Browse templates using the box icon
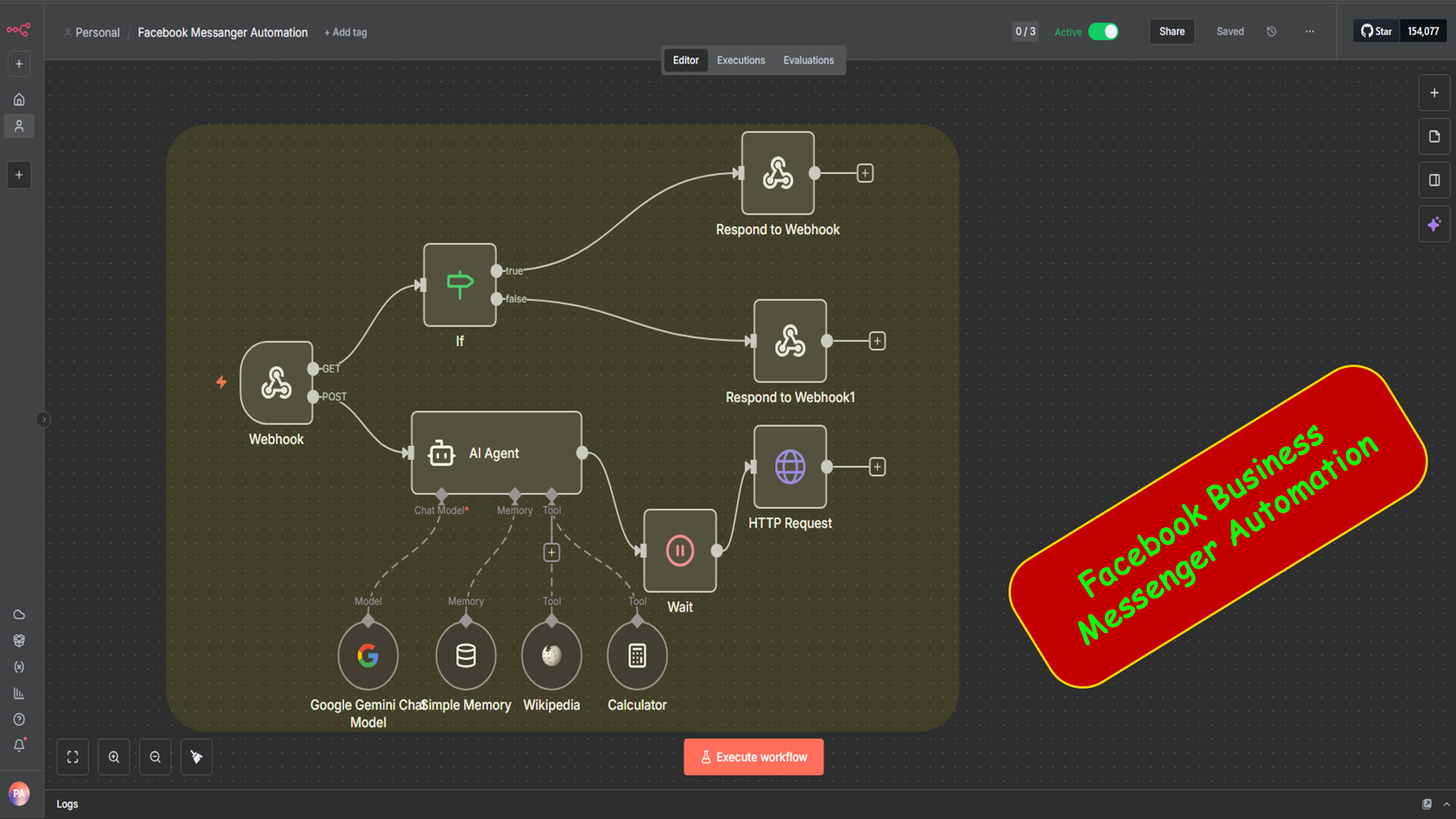1456x819 pixels. pyautogui.click(x=20, y=640)
